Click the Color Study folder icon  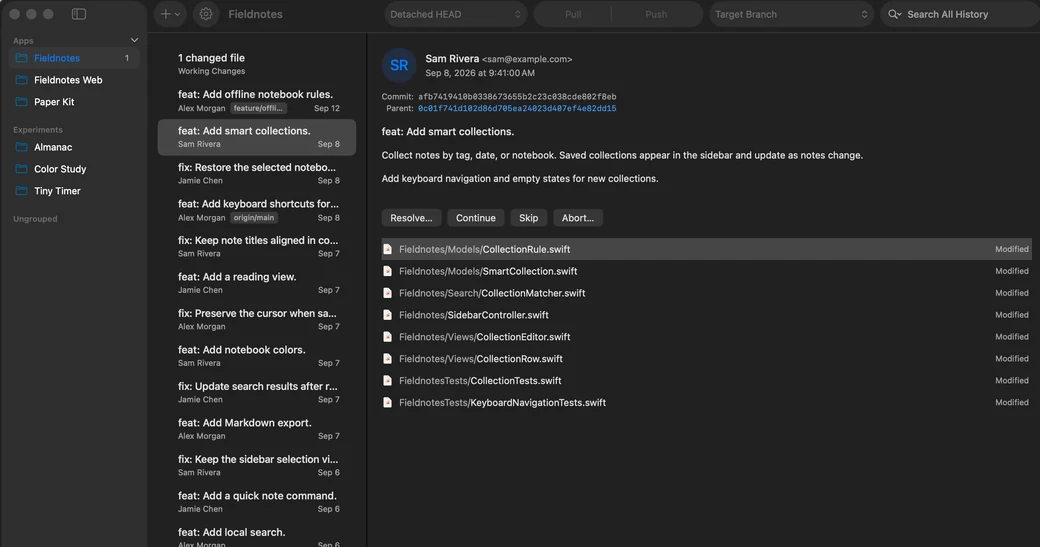(21, 169)
